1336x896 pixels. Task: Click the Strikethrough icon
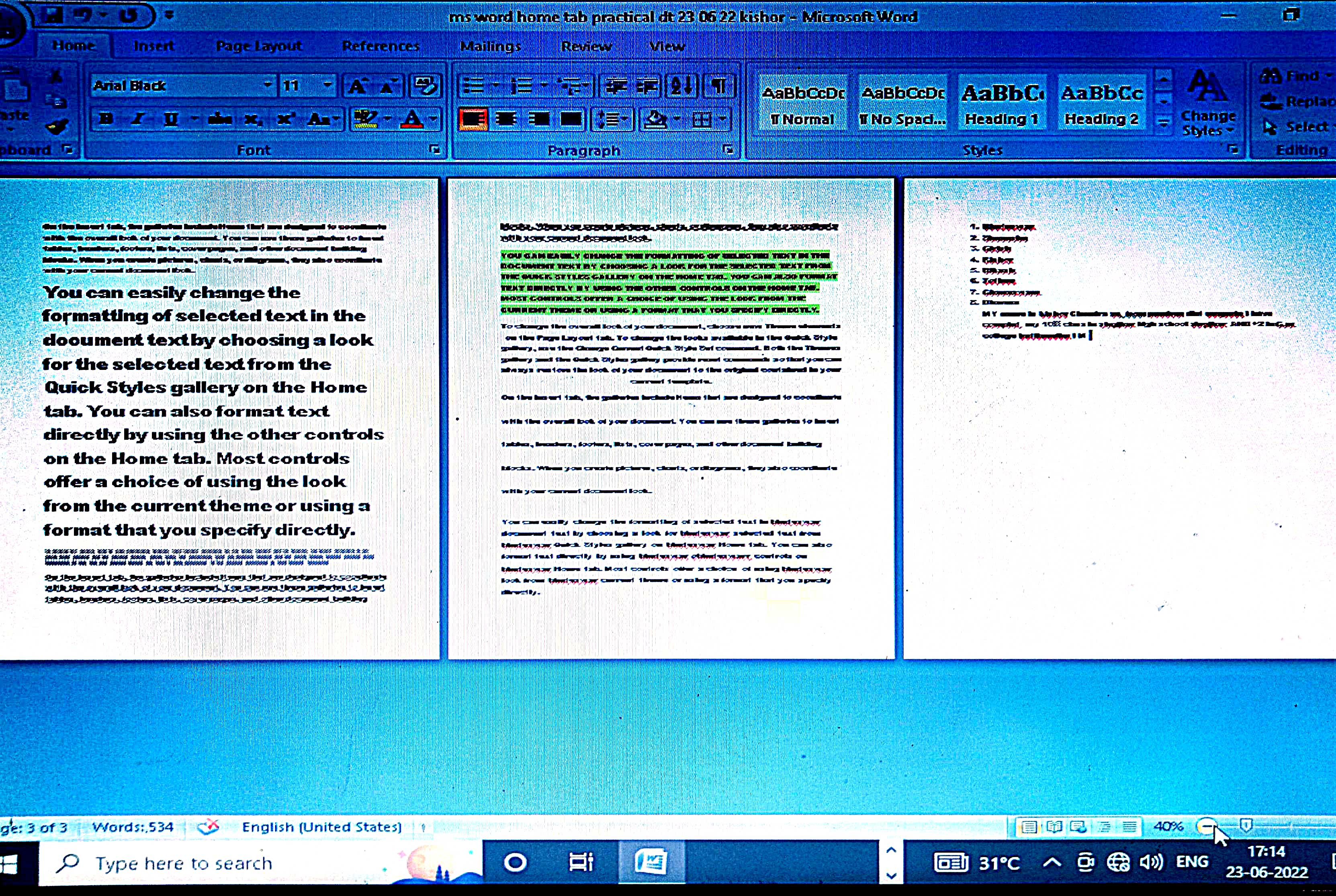click(220, 119)
